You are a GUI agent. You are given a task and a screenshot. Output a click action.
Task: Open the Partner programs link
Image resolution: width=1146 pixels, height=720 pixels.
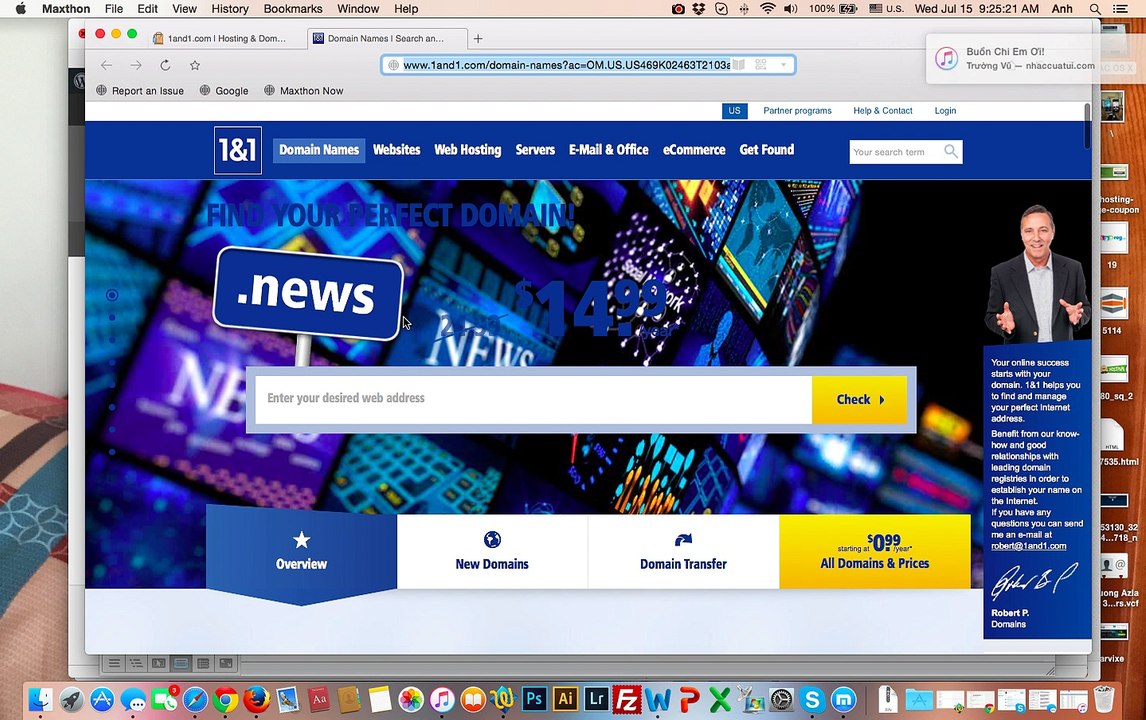point(797,110)
